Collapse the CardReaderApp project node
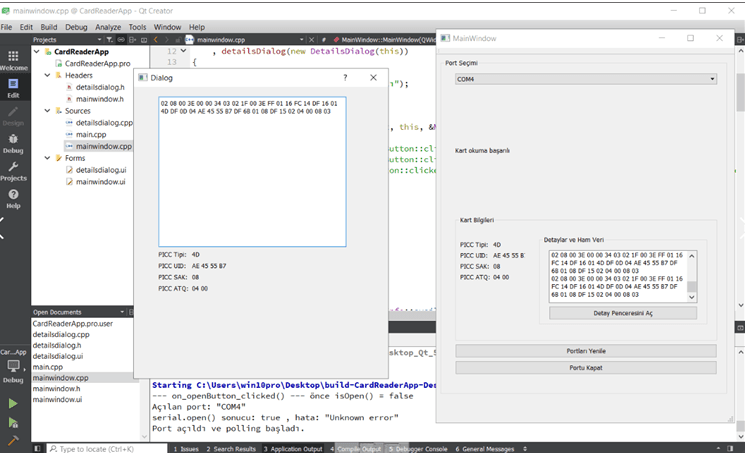The width and height of the screenshot is (745, 454). [37, 51]
